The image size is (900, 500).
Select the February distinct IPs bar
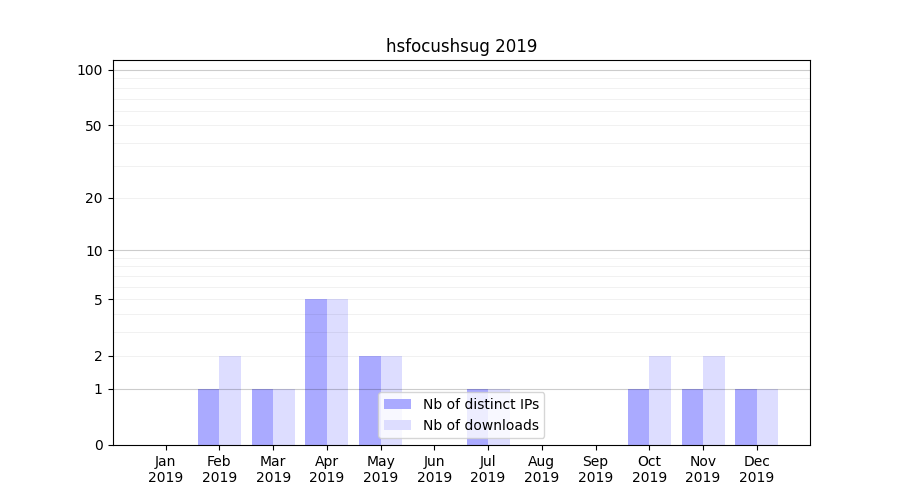[x=208, y=417]
